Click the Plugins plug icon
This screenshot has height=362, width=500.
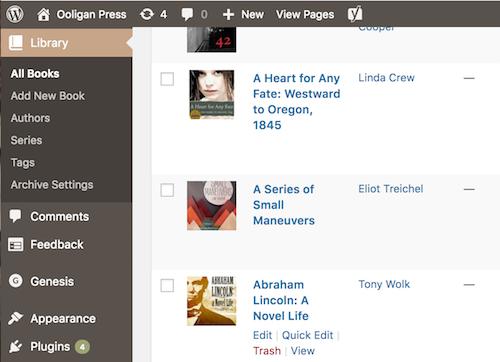(x=15, y=347)
